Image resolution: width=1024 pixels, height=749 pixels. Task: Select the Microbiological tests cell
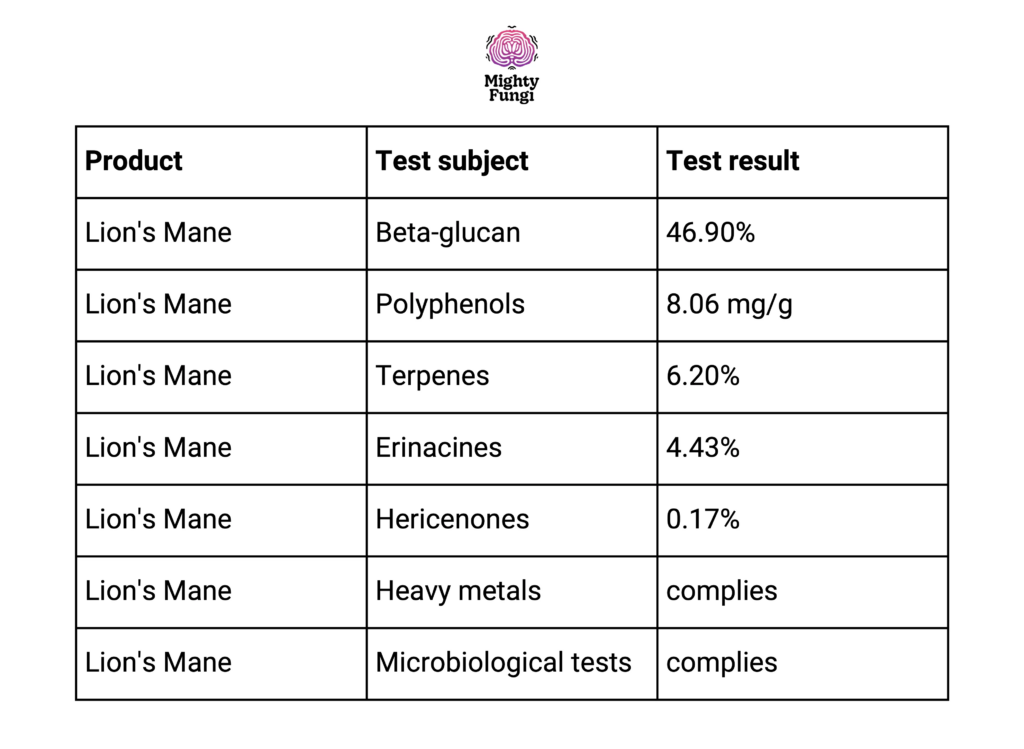[x=512, y=663]
